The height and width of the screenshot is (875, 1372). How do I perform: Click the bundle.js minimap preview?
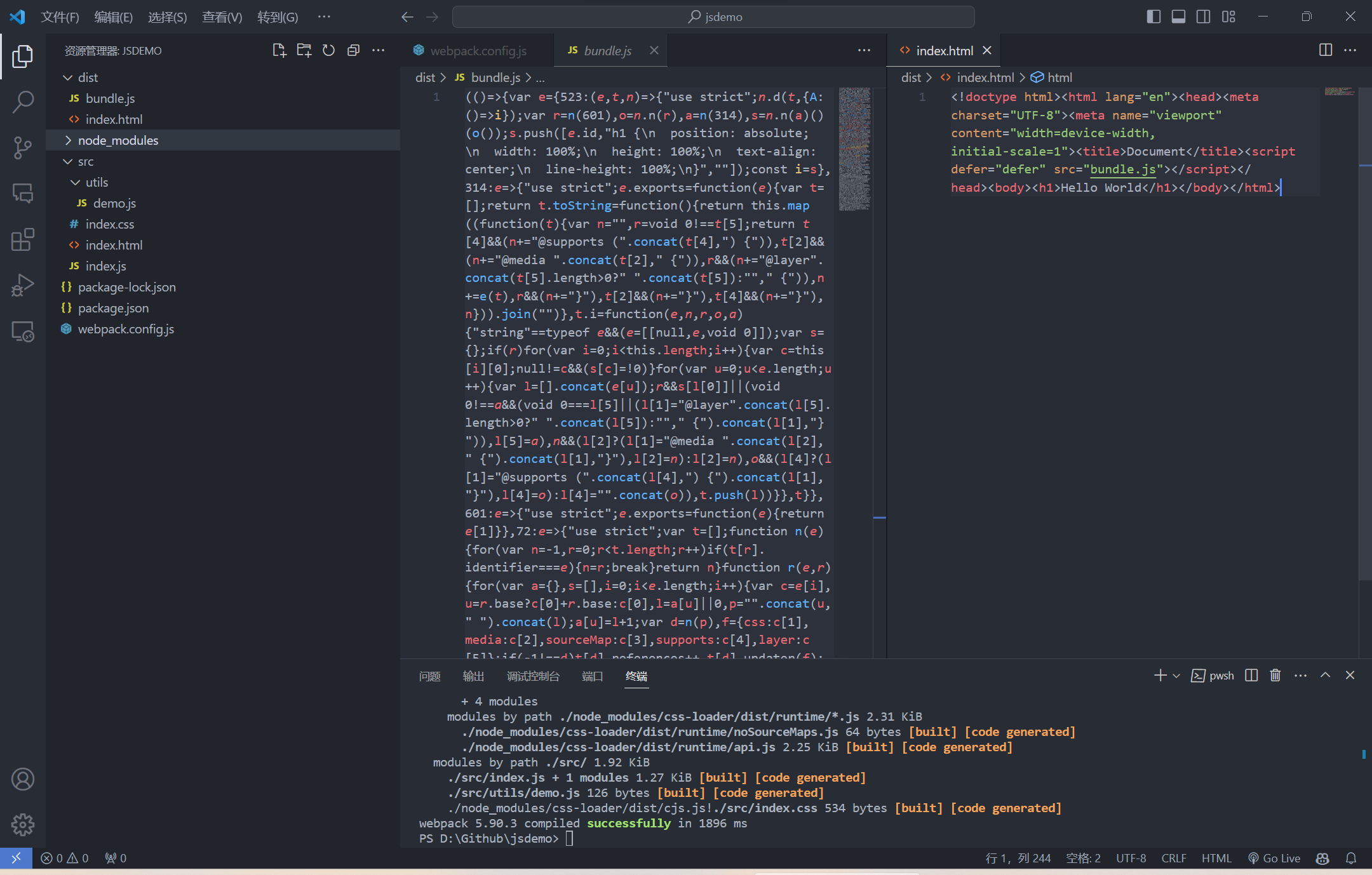854,149
